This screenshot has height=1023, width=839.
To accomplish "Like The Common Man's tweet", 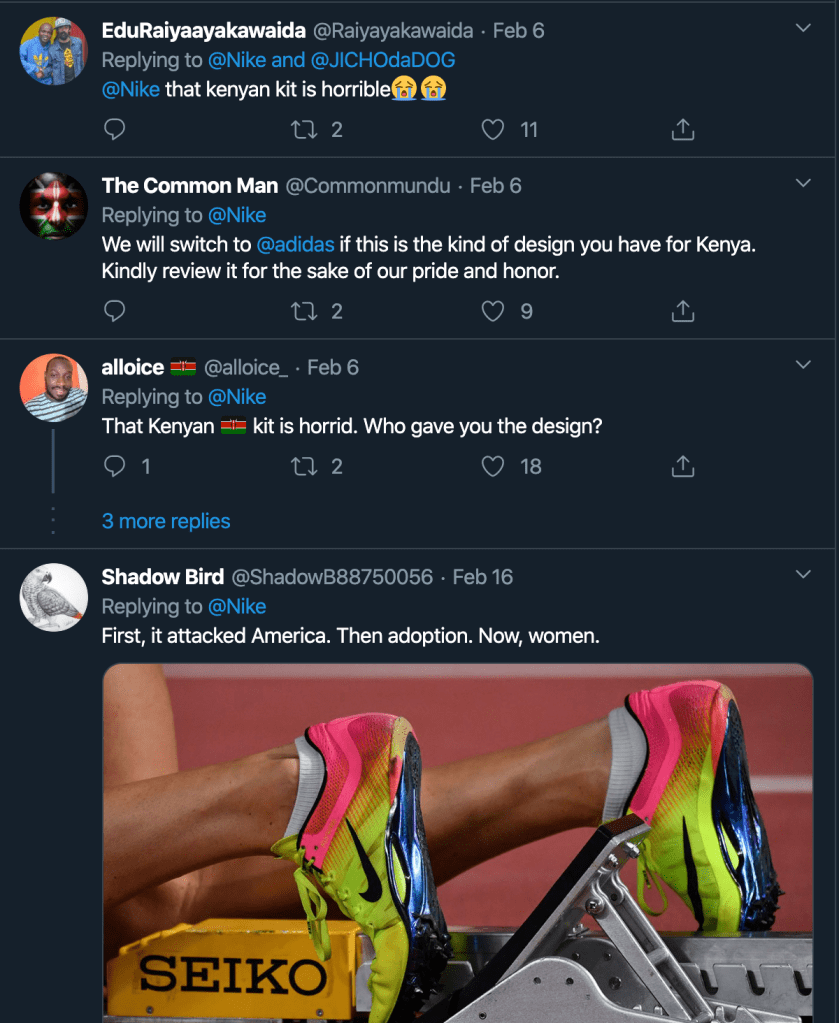I will click(x=493, y=311).
